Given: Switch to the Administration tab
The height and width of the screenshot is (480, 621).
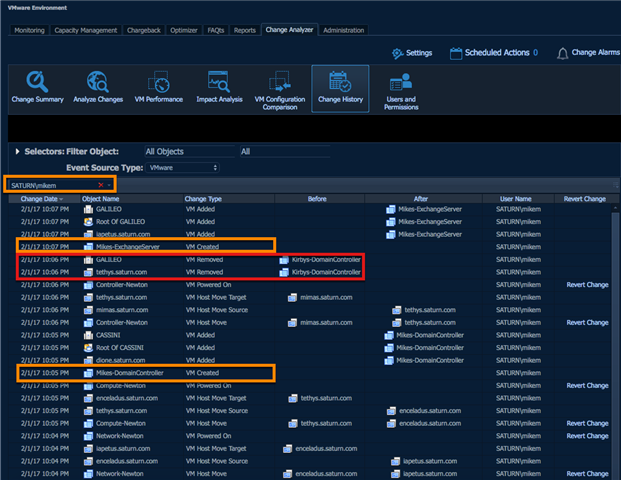Looking at the screenshot, I should tap(343, 30).
